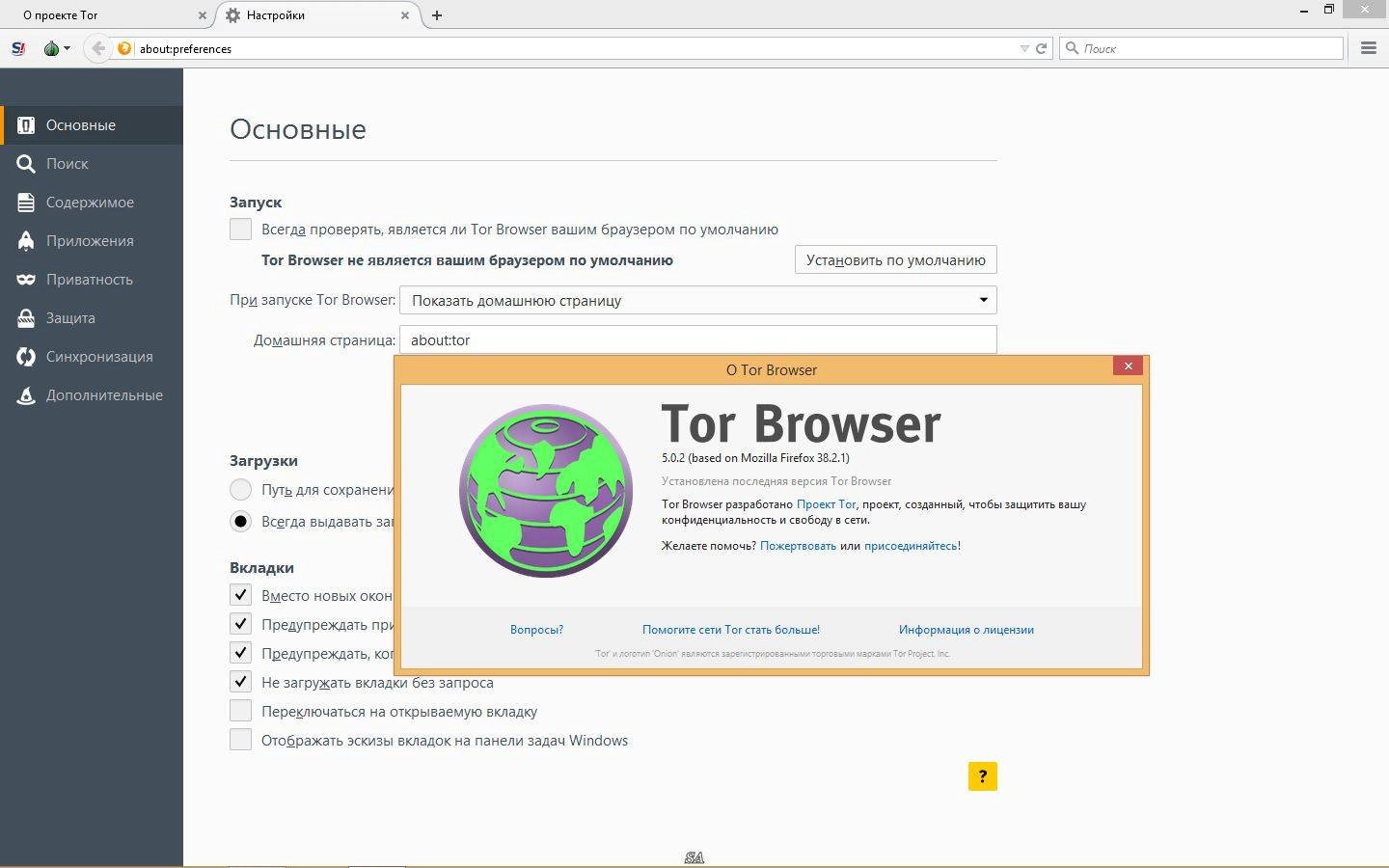1389x868 pixels.
Task: Switch to the О проекте Tor tab
Action: 108,15
